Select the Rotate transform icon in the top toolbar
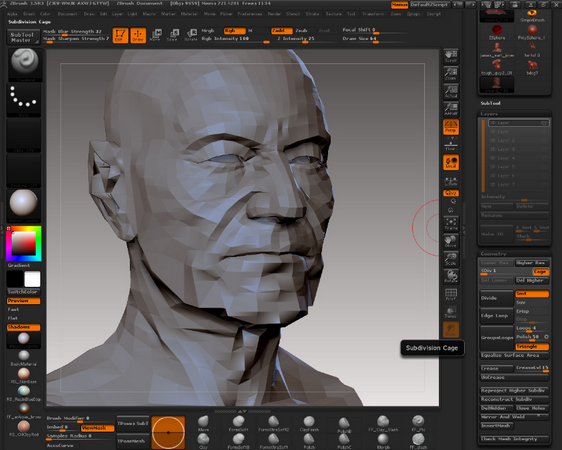 [191, 35]
